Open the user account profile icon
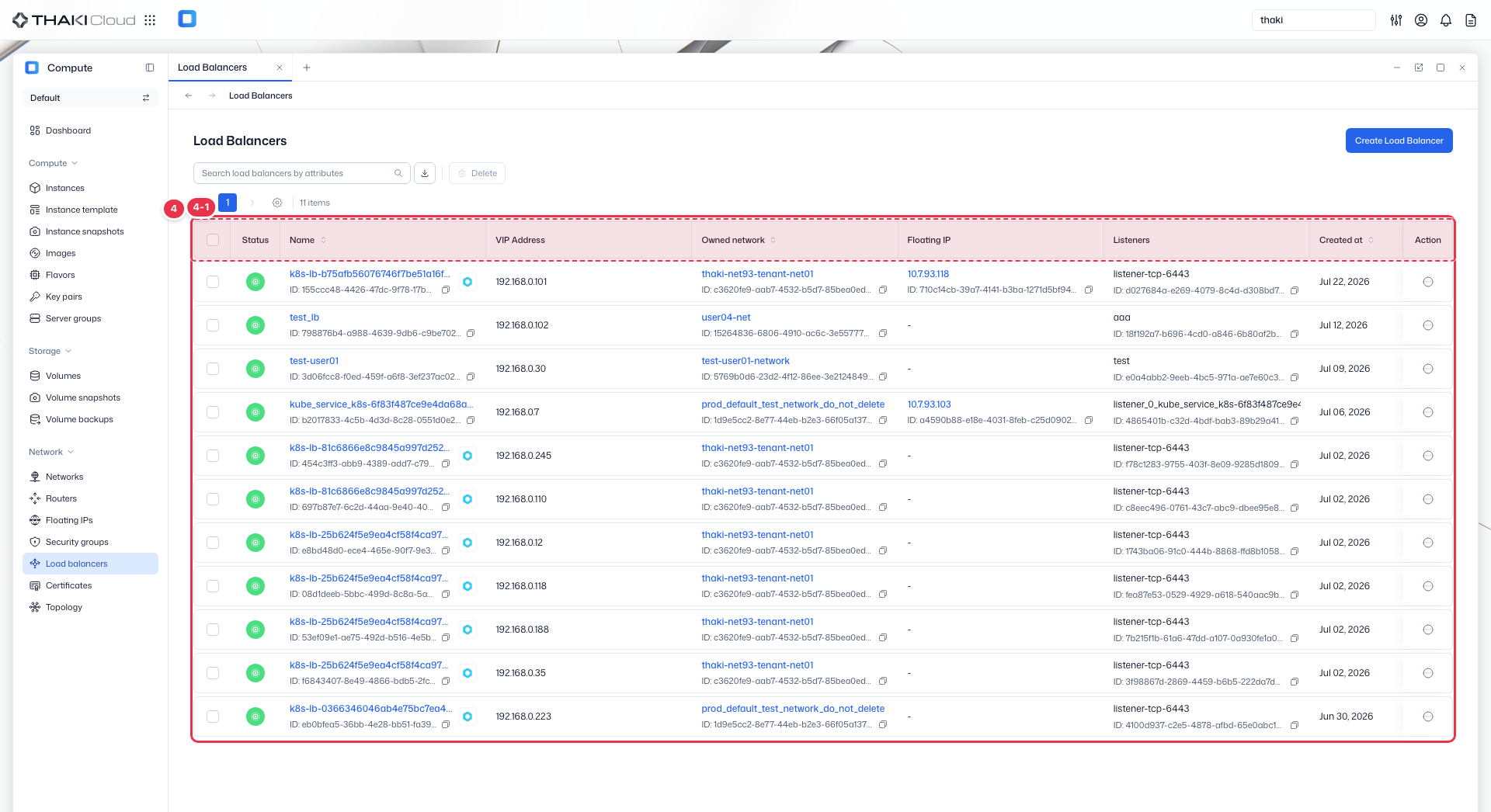 coord(1421,20)
